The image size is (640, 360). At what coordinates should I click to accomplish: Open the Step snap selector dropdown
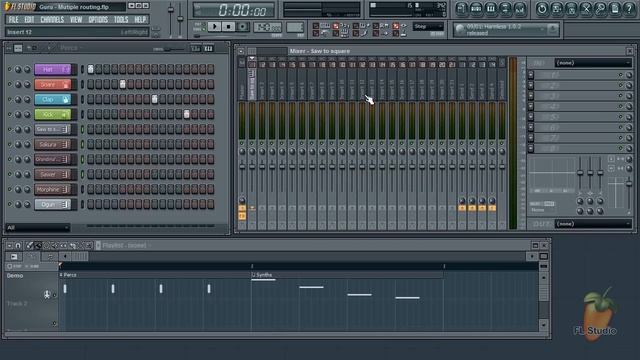click(x=428, y=27)
